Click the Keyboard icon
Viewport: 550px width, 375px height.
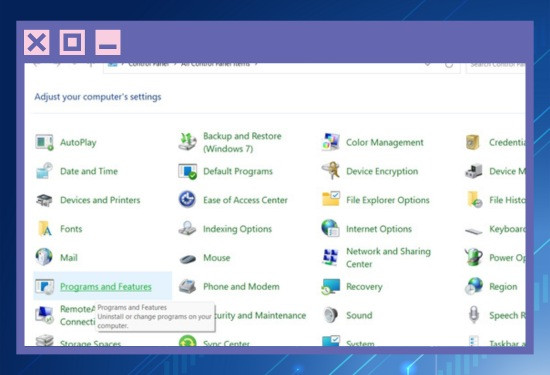(x=474, y=231)
